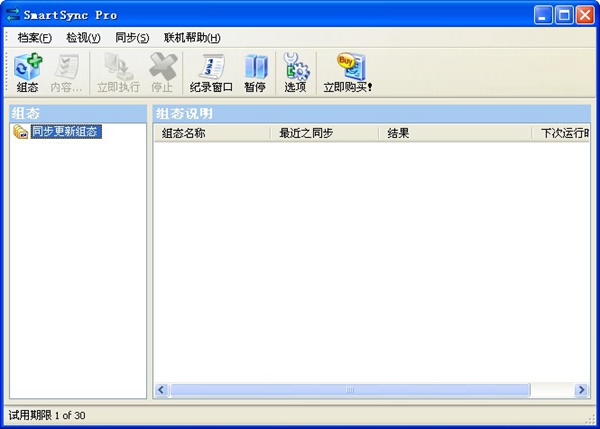Click the 停止 stop icon
This screenshot has width=600, height=429.
click(x=163, y=67)
